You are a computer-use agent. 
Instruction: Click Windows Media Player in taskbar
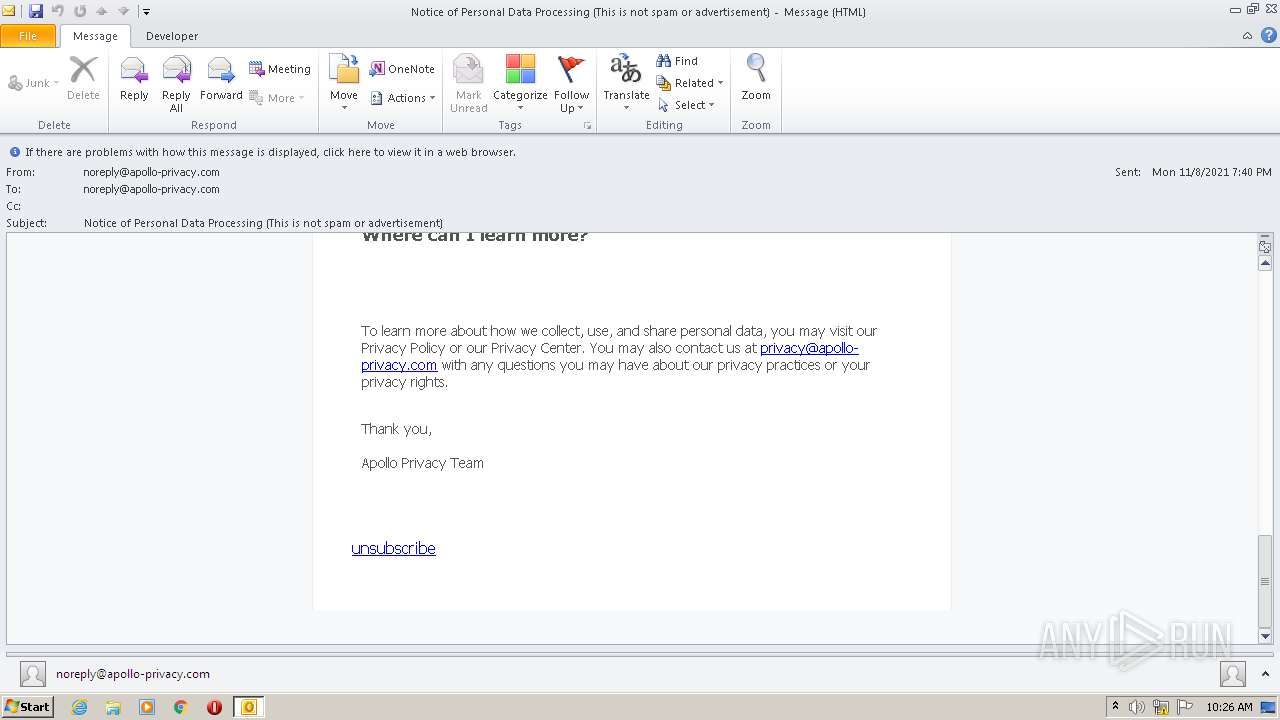(147, 707)
